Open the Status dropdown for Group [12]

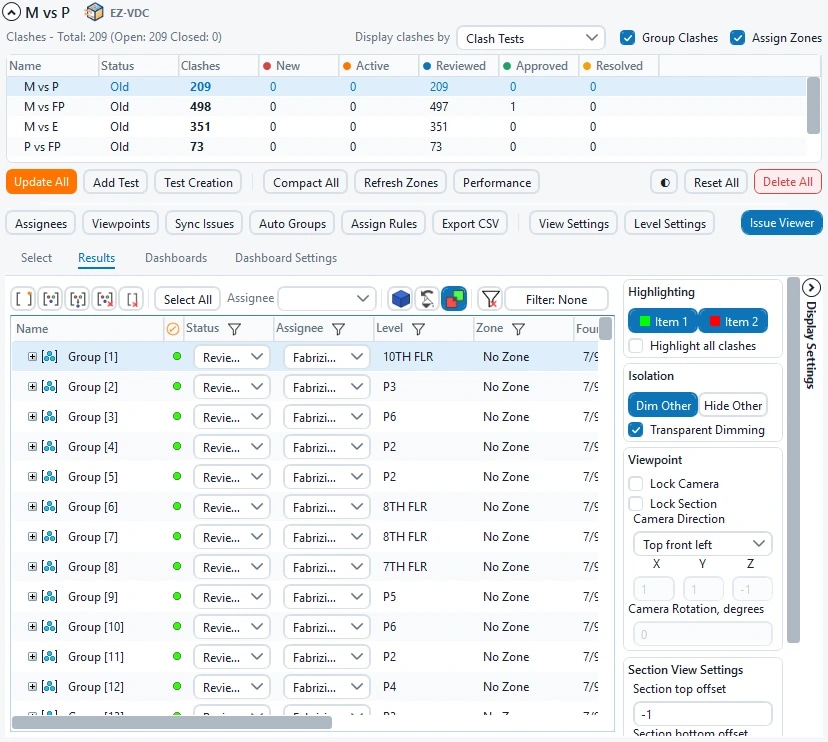pos(232,687)
